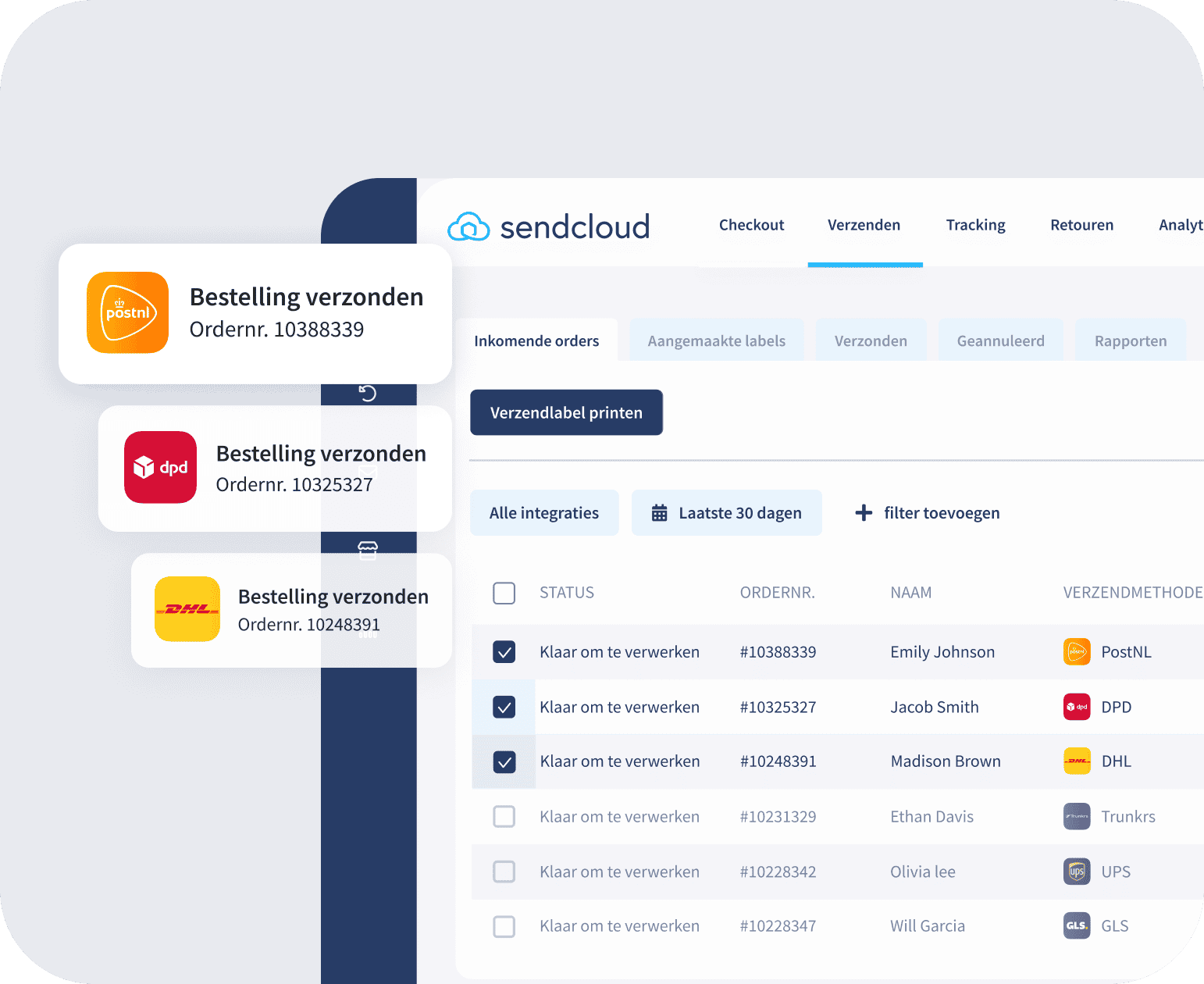Uncheck the order #10248391 checkbox
This screenshot has height=984, width=1204.
(x=504, y=761)
